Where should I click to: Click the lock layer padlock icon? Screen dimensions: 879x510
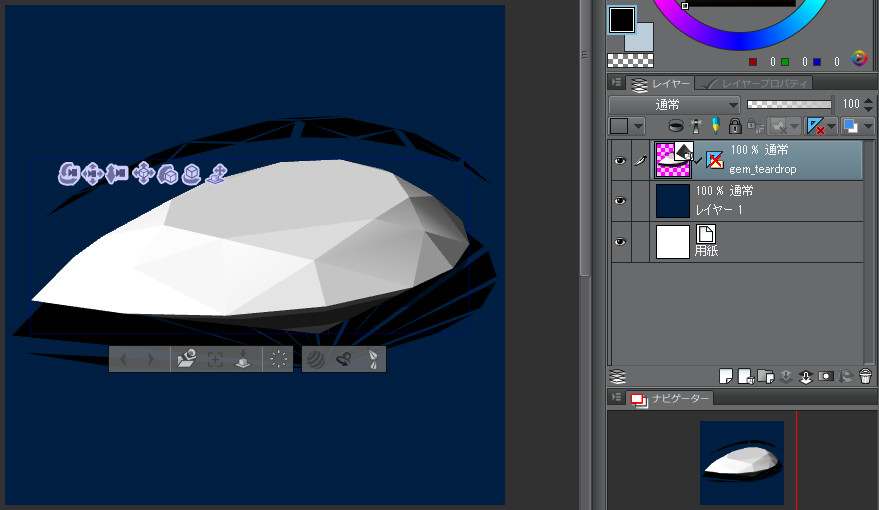tap(735, 127)
